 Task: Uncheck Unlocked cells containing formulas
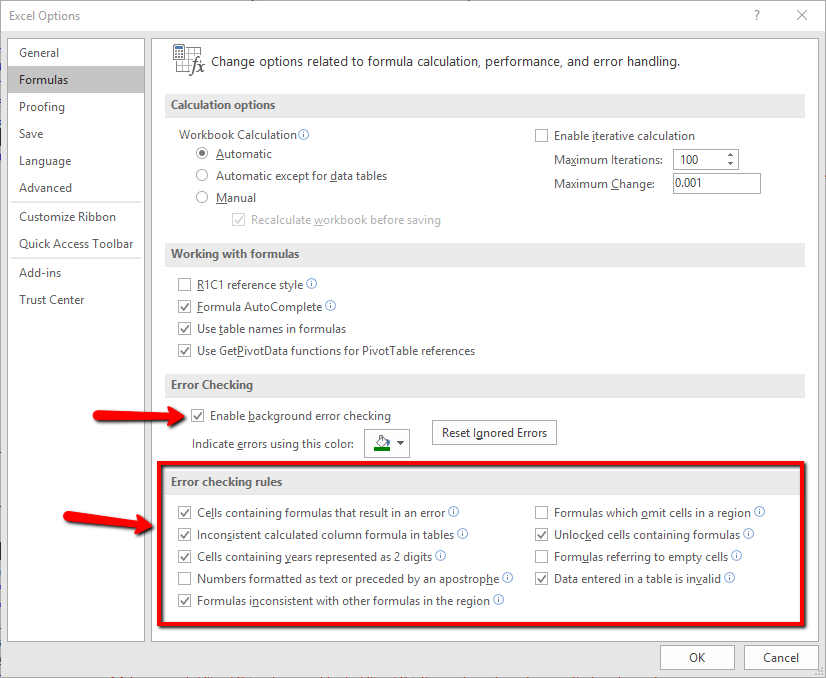tap(541, 535)
